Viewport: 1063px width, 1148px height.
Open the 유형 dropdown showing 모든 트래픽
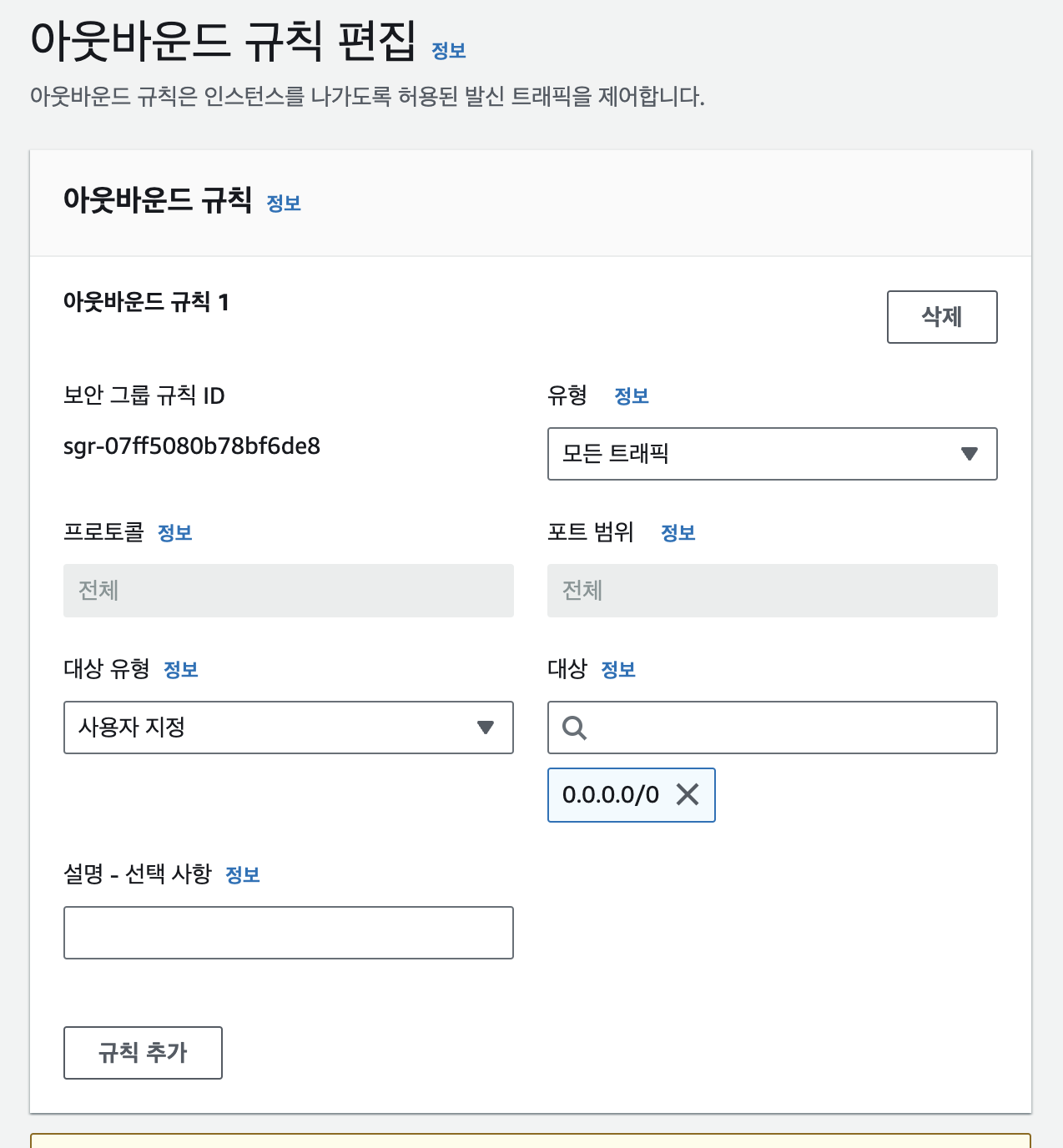pyautogui.click(x=772, y=454)
